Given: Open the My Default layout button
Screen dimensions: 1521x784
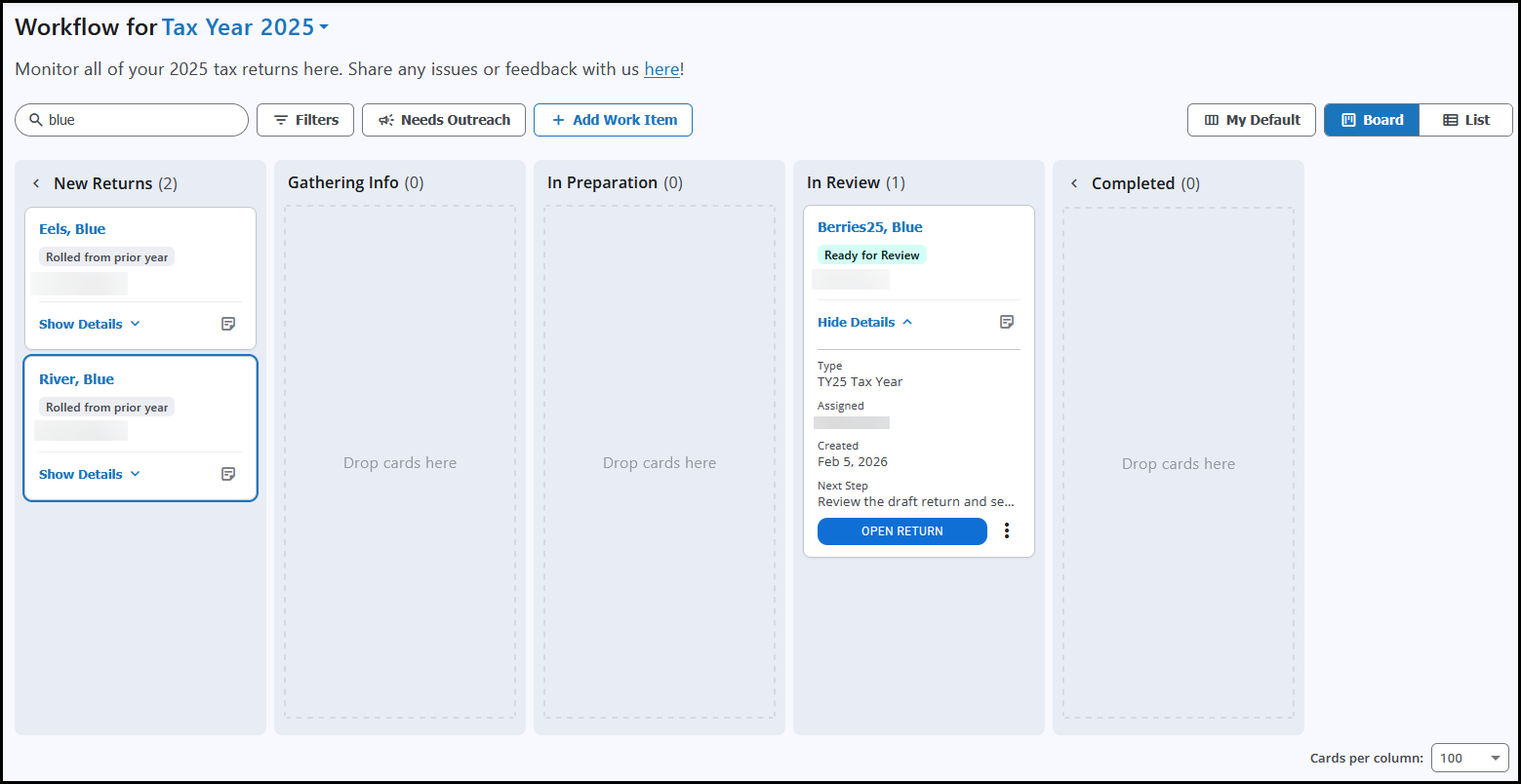Looking at the screenshot, I should (1252, 120).
